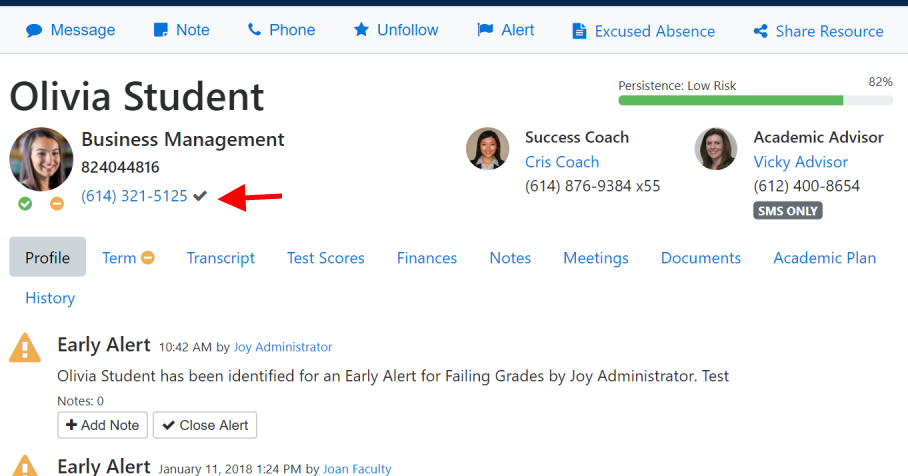The height and width of the screenshot is (476, 908).
Task: Select the Profile tab
Action: coord(47,257)
